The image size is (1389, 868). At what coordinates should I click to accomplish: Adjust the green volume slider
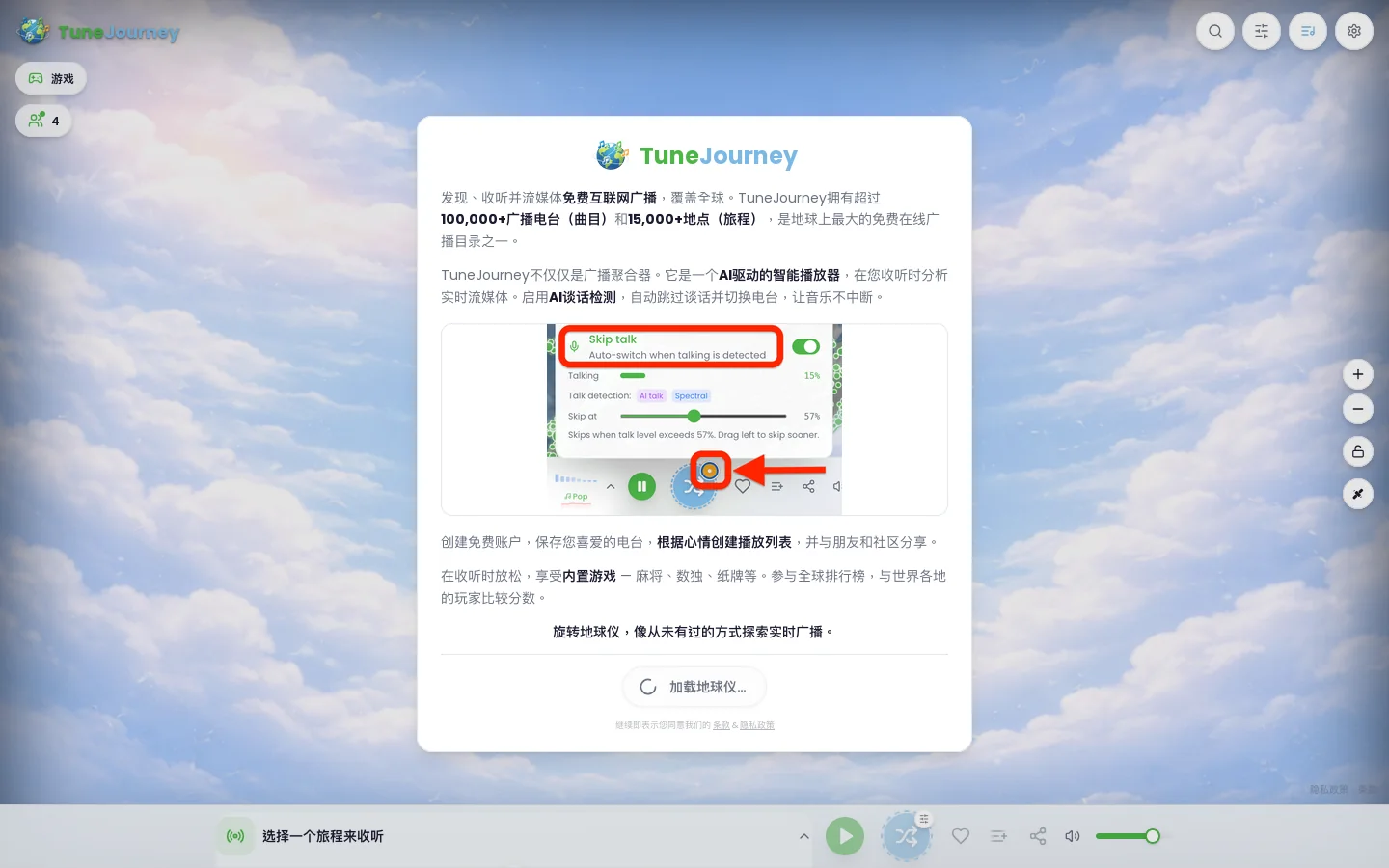[1128, 836]
